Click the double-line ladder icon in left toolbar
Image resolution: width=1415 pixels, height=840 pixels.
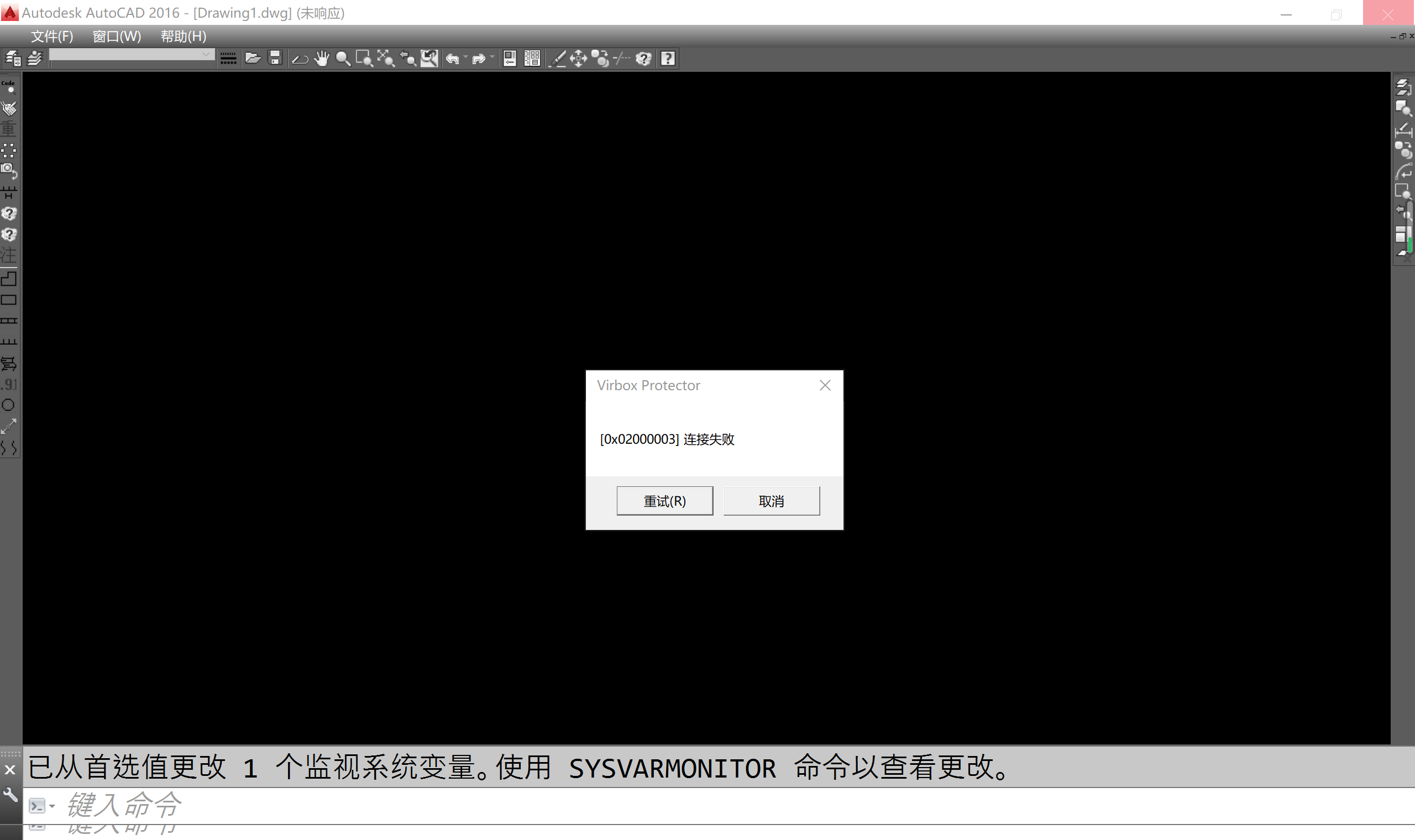(x=8, y=321)
